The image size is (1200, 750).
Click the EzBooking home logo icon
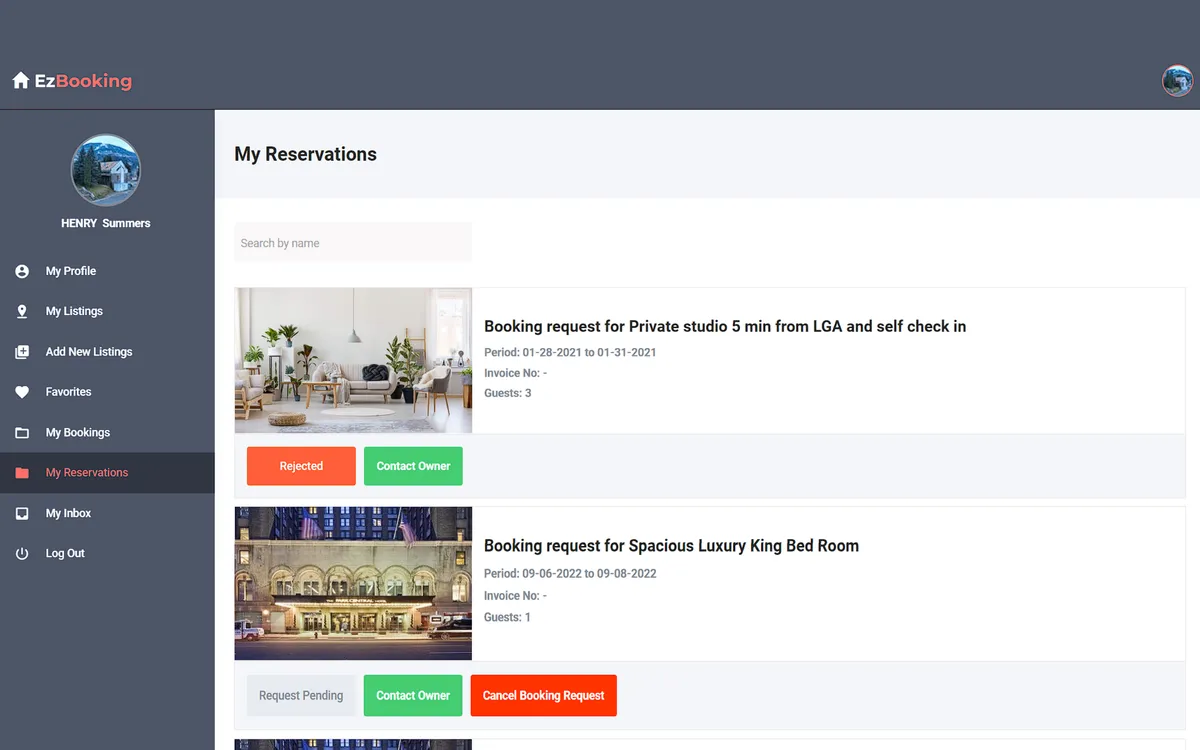[x=20, y=81]
